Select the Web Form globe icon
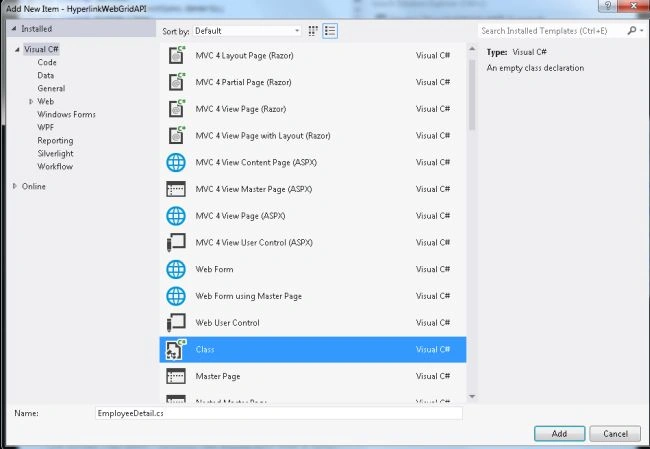This screenshot has height=449, width=650. click(x=176, y=269)
